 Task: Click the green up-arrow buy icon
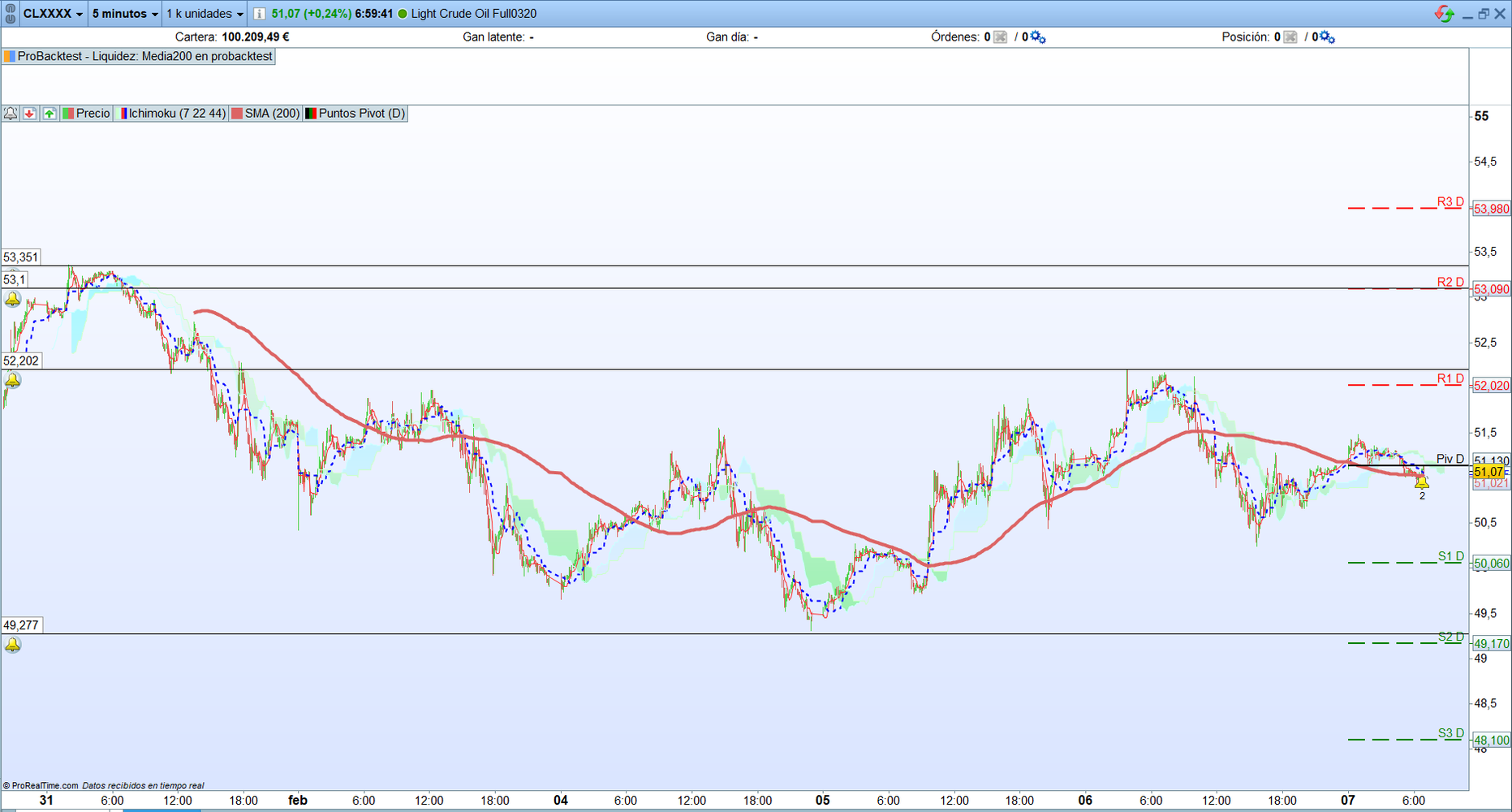point(50,114)
